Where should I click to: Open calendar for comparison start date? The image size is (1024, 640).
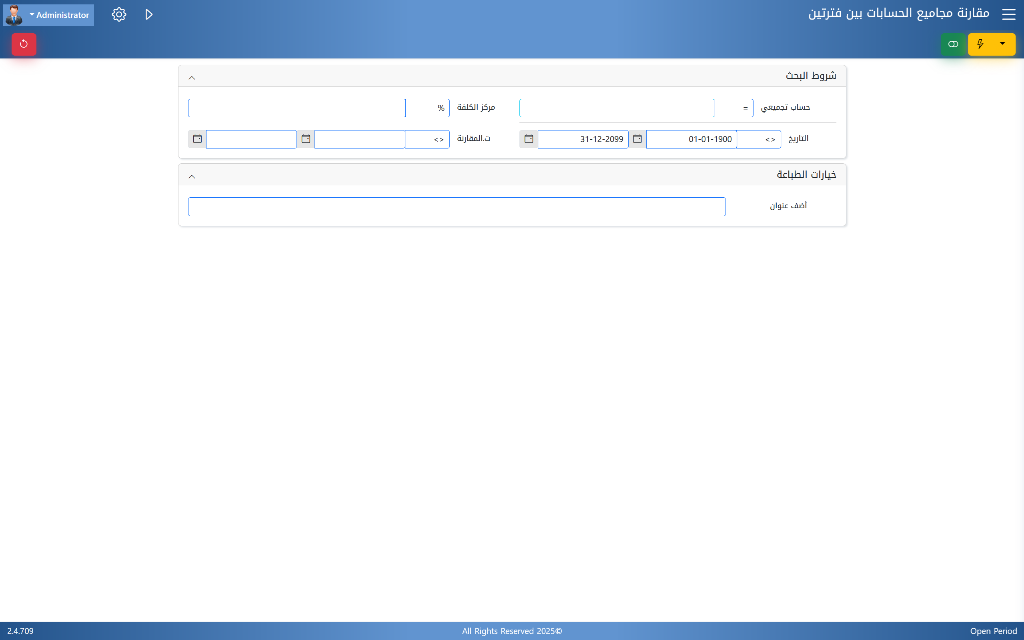306,139
